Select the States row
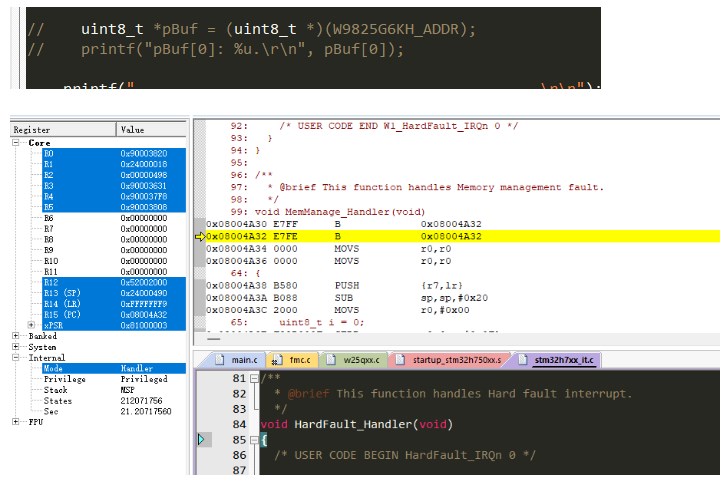This screenshot has width=722, height=485. (114, 401)
